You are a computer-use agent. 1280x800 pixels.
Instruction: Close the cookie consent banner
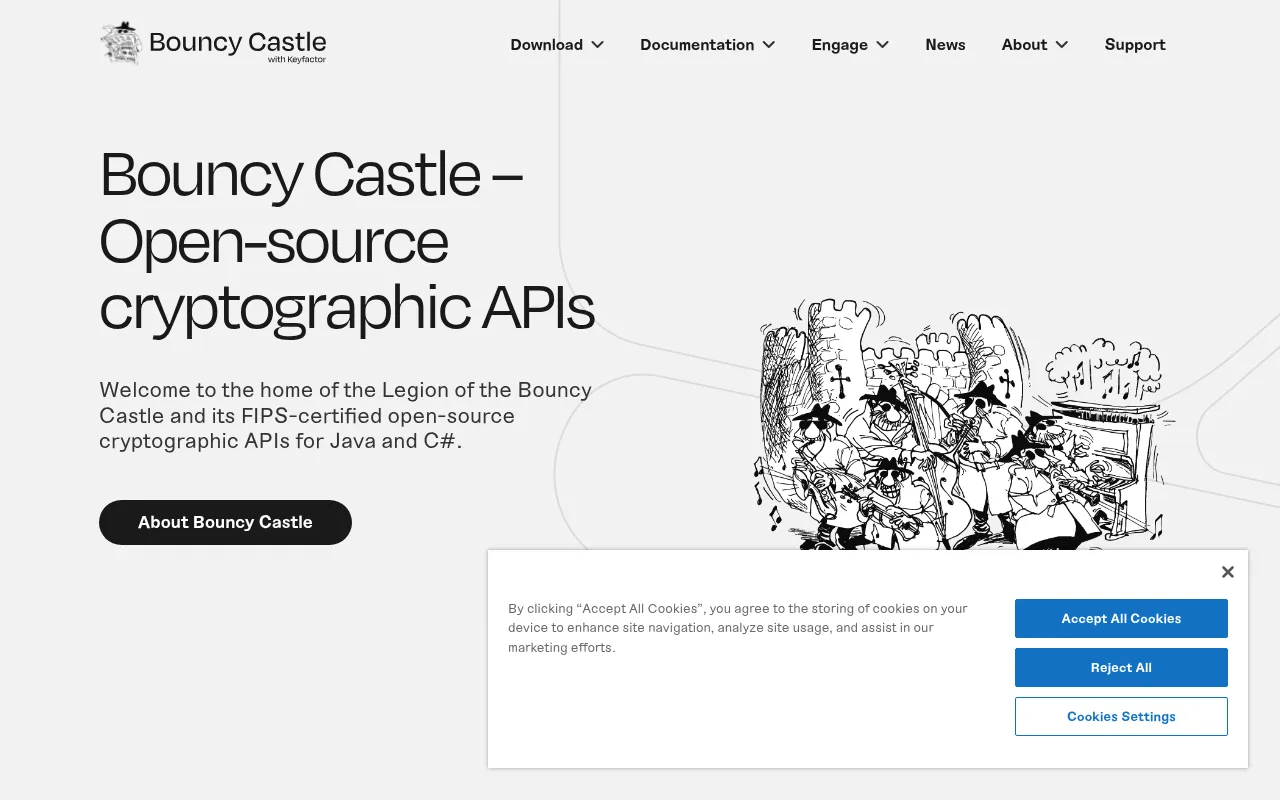pos(1228,572)
